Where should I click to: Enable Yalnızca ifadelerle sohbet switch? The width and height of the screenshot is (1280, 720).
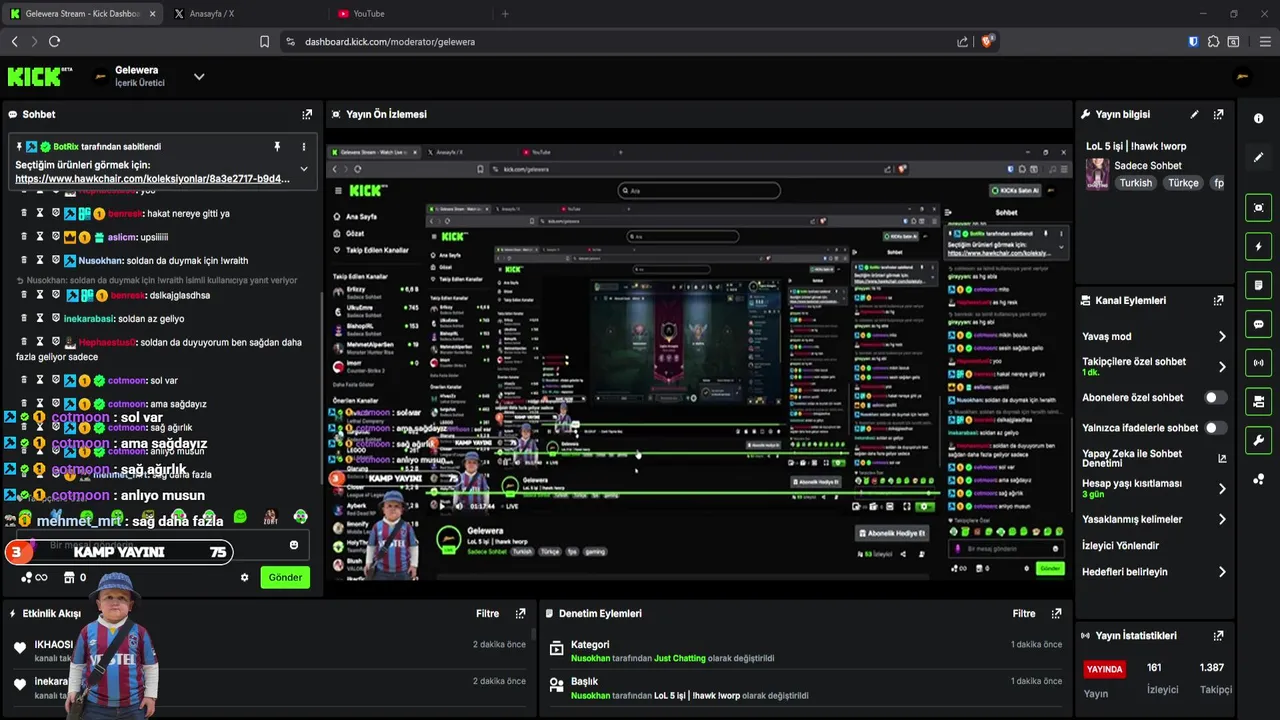1215,428
